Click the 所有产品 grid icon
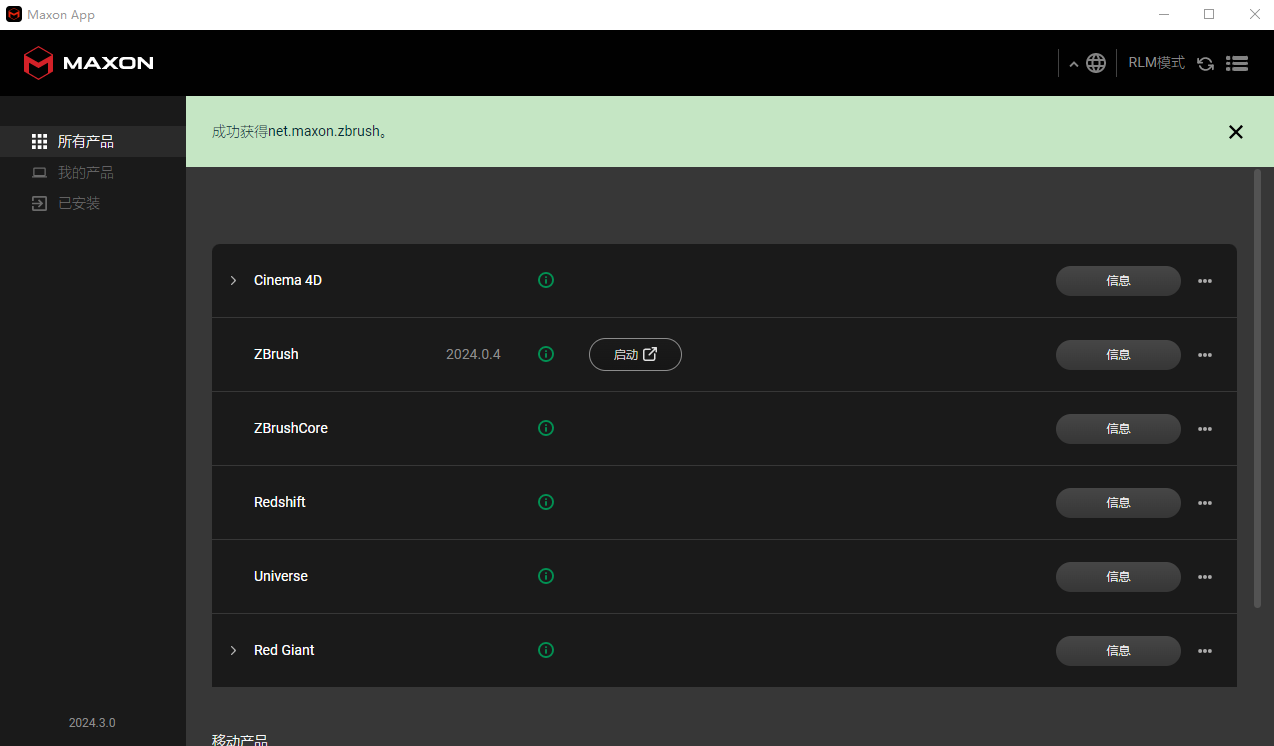 tap(39, 142)
